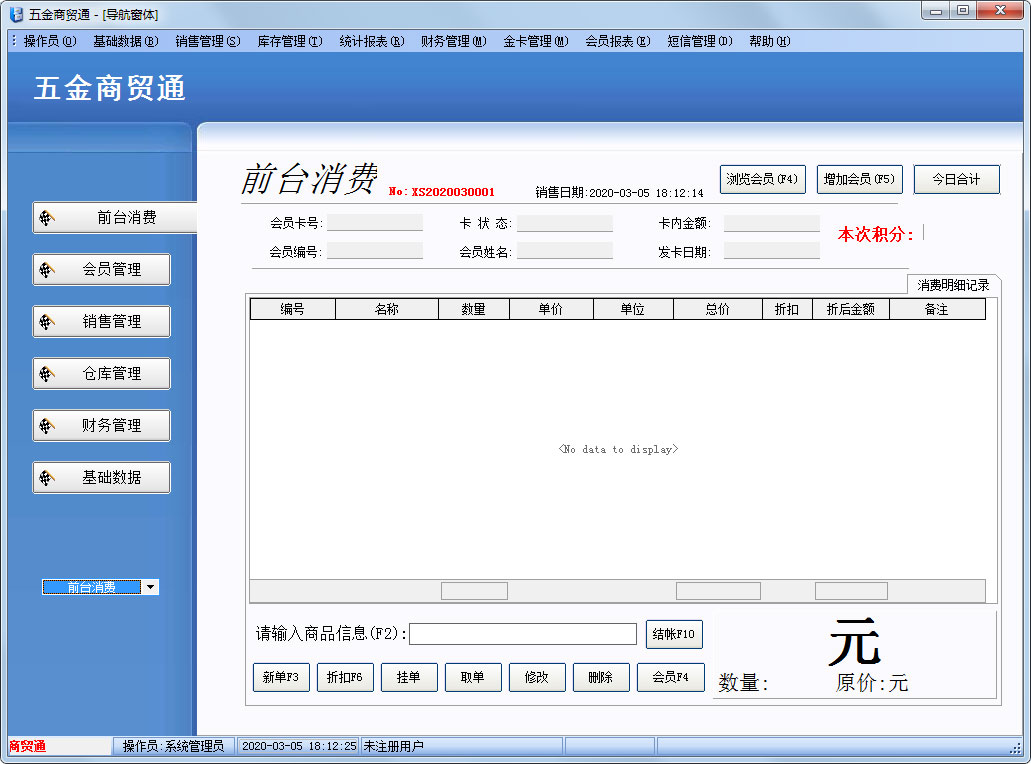
Task: Click the 五金商贸通 app icon in title bar
Action: pyautogui.click(x=16, y=14)
